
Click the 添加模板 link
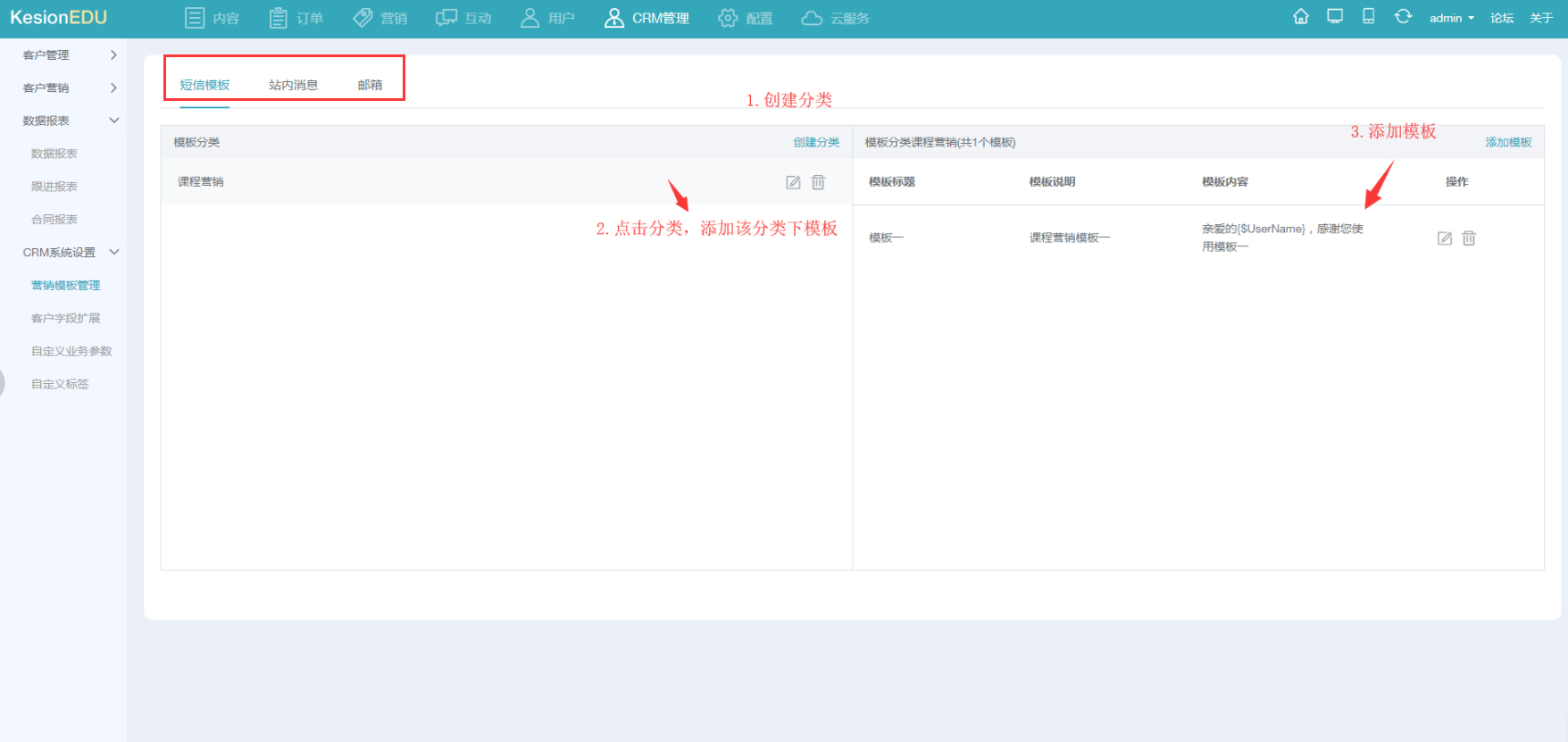[1508, 142]
